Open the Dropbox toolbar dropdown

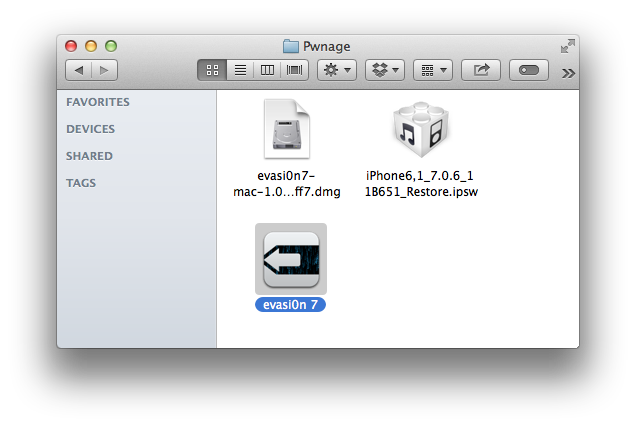tap(383, 70)
